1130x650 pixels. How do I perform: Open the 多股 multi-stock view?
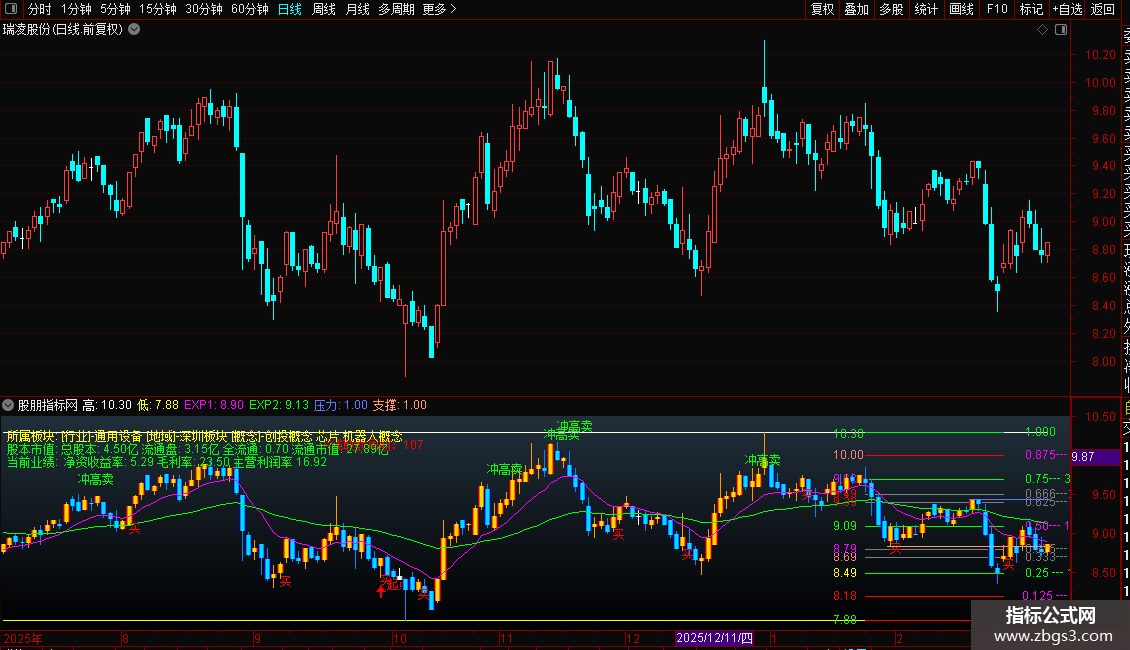point(891,9)
